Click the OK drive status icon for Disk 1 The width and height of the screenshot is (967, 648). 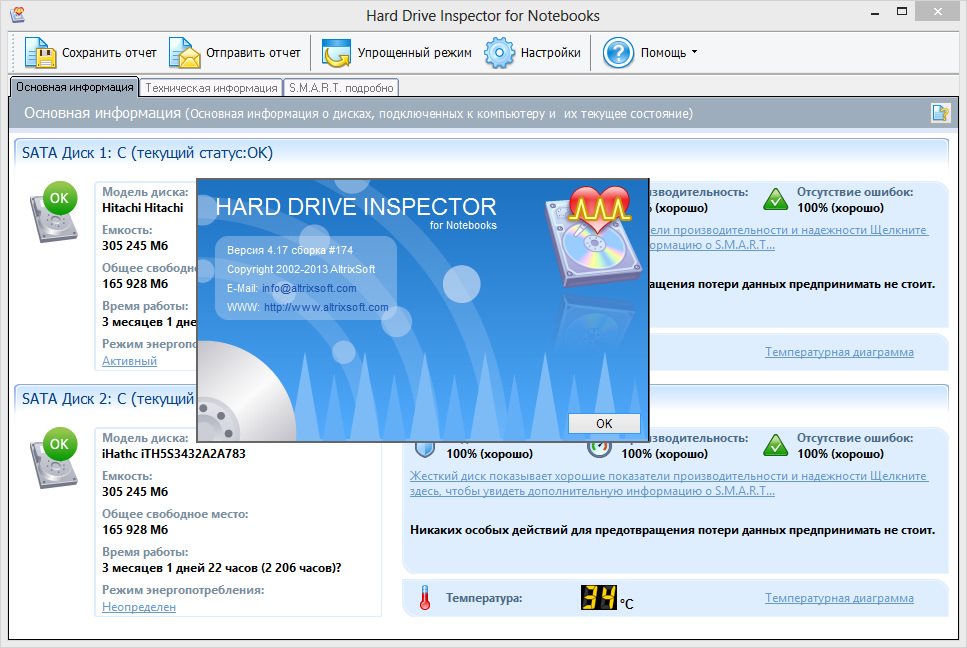(x=54, y=211)
